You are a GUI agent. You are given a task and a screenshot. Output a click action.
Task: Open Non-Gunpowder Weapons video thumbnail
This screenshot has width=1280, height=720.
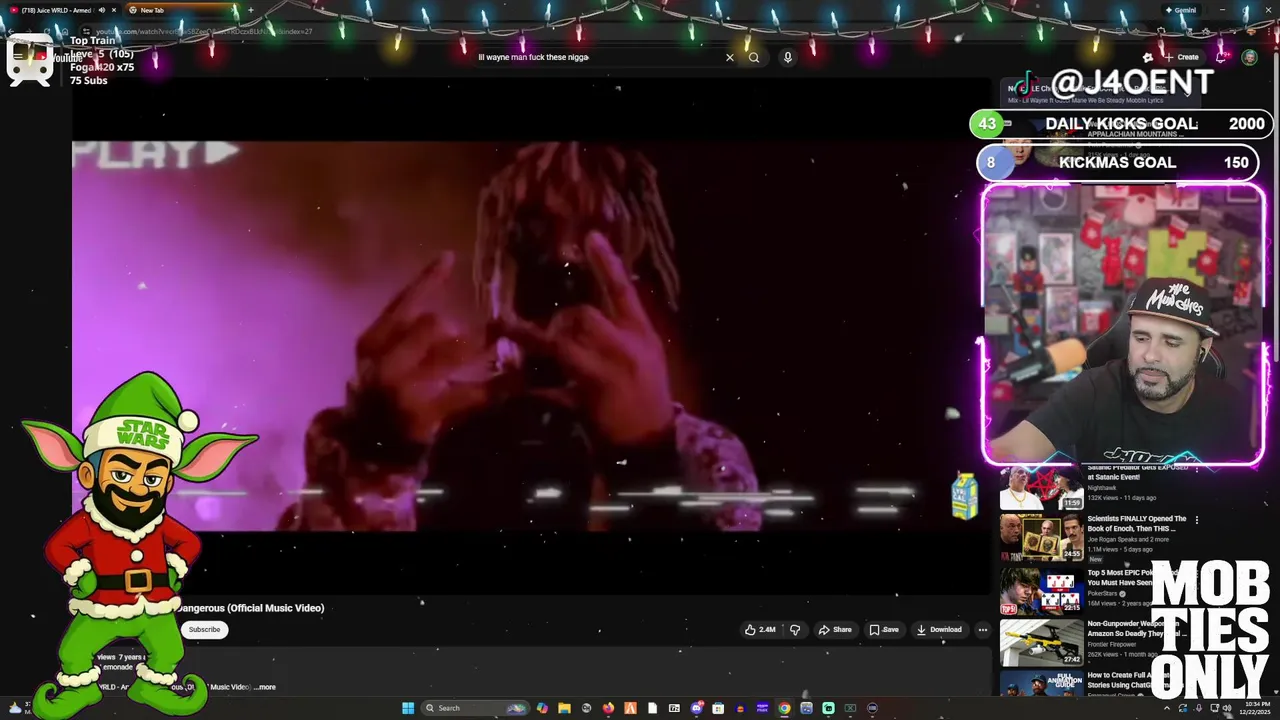coord(1041,643)
